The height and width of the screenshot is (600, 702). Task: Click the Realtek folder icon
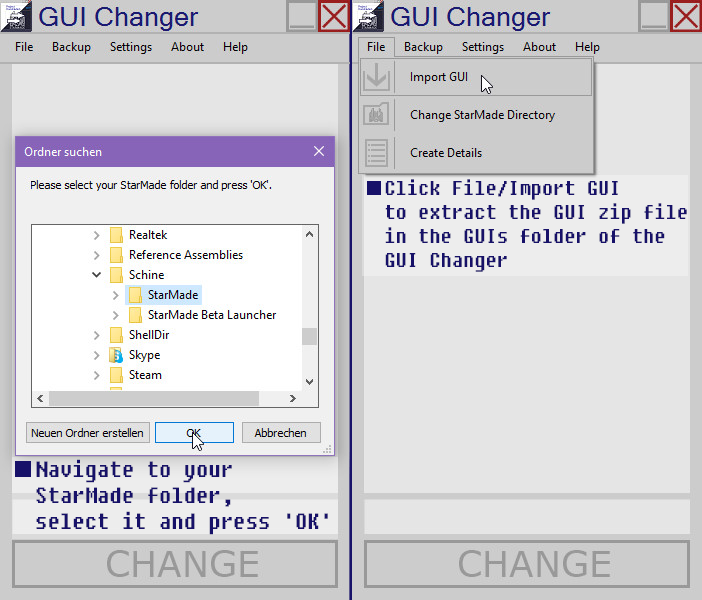pos(116,235)
